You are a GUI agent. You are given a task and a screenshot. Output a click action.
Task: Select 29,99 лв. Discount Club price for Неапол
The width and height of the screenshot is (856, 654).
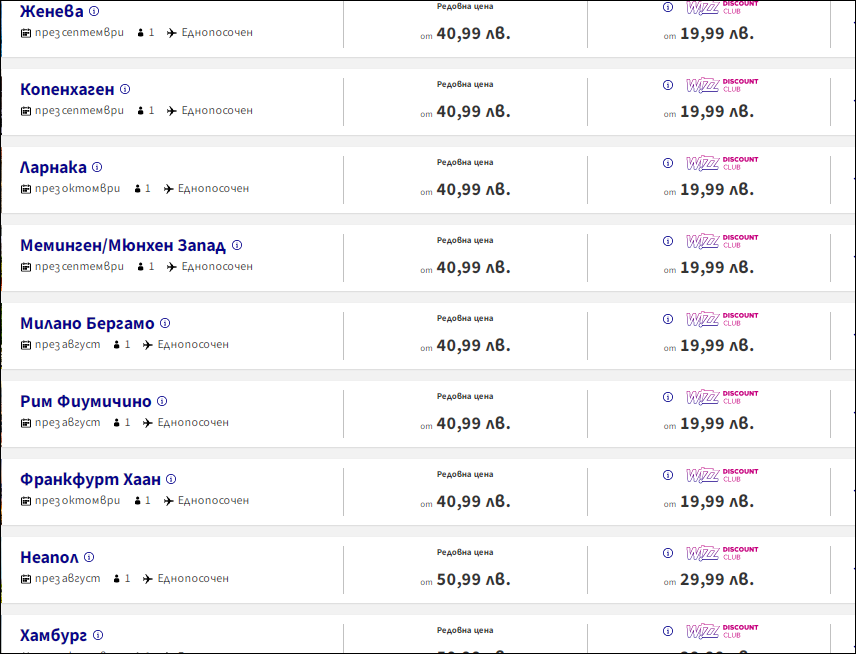point(716,579)
